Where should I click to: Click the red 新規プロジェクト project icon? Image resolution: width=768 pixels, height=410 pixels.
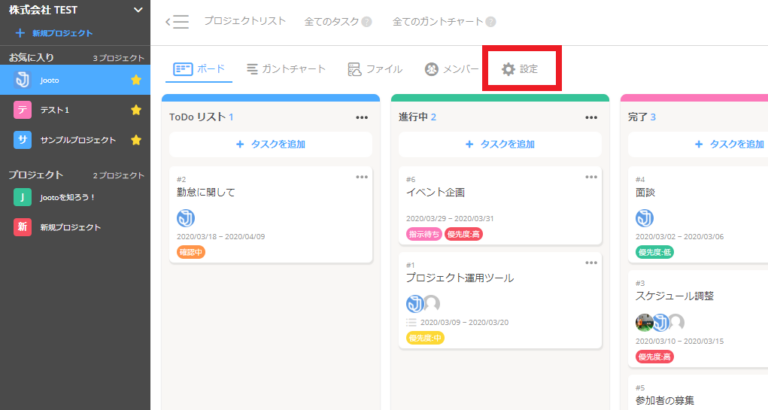click(x=22, y=227)
